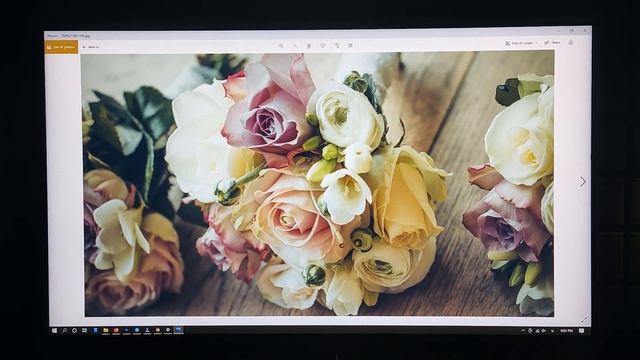Click the 'Add to' button
The height and width of the screenshot is (360, 640).
pyautogui.click(x=91, y=47)
